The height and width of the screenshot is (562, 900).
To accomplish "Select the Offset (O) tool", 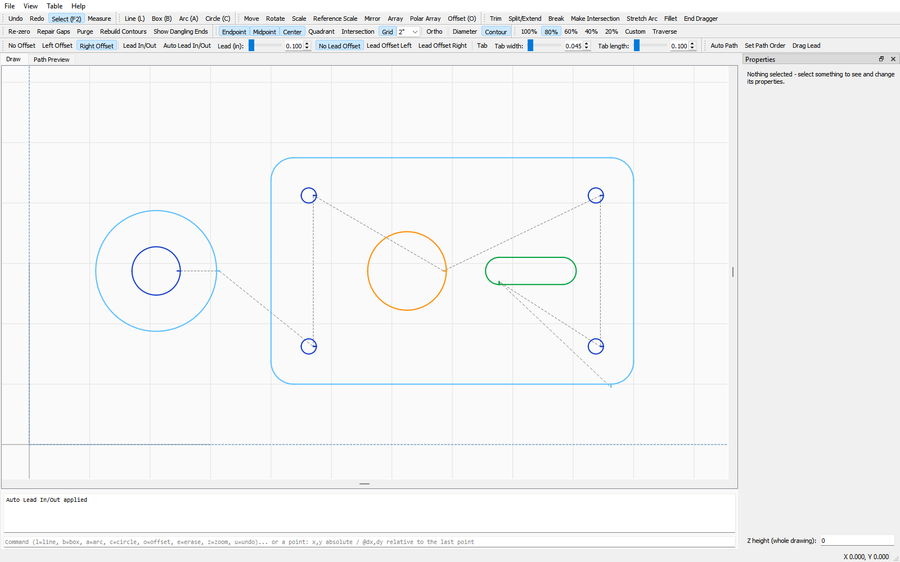I will 462,18.
